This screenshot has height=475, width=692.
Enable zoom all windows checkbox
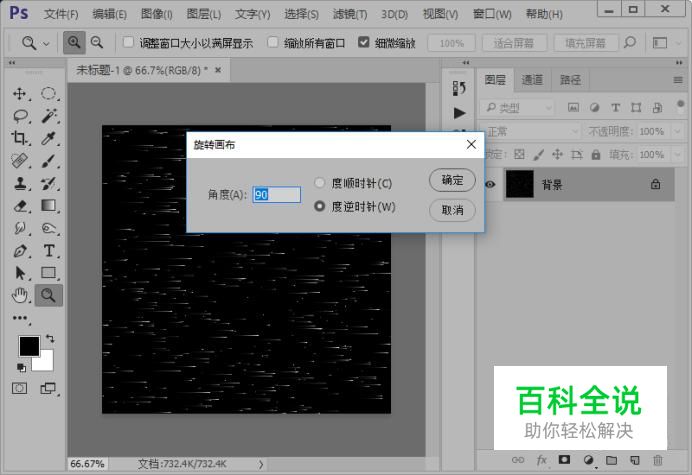[273, 42]
